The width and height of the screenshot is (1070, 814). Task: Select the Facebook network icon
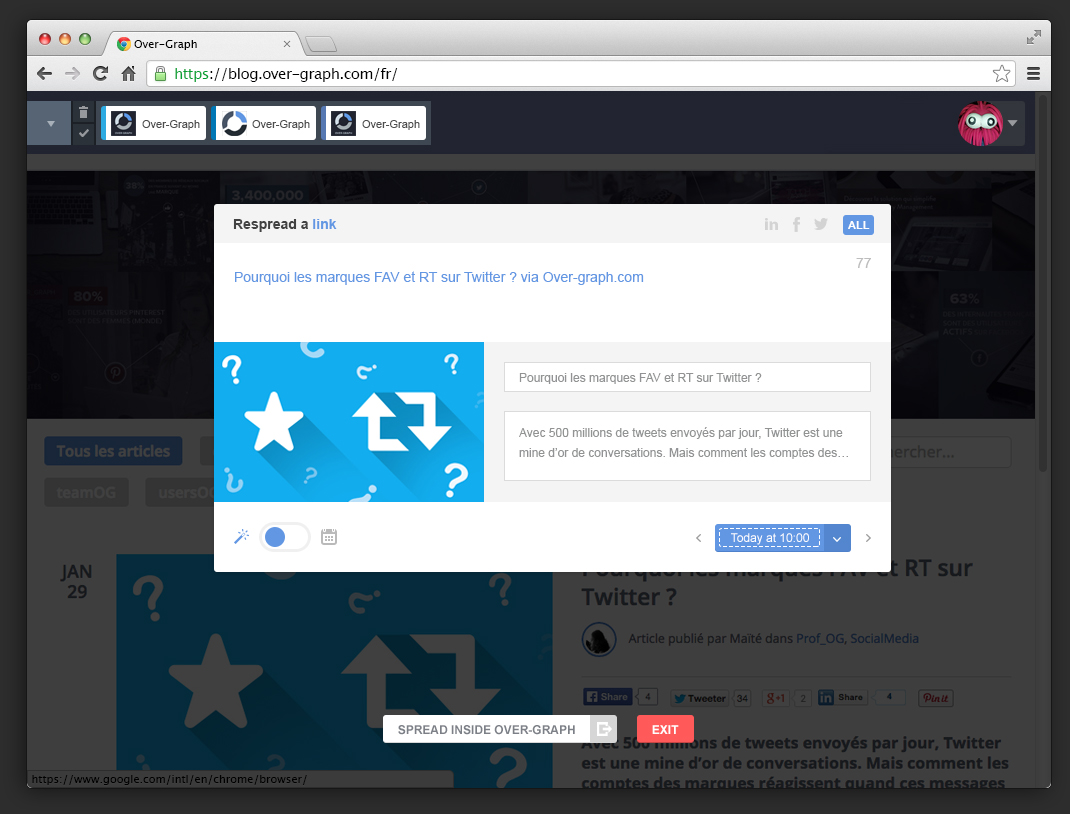click(796, 225)
